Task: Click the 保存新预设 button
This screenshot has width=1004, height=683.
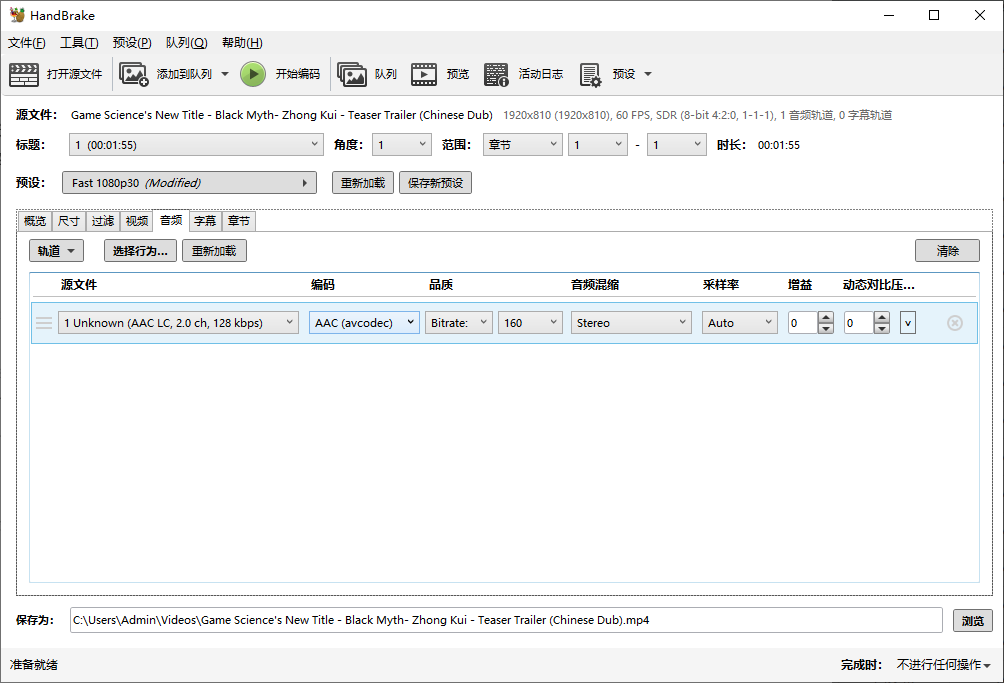Action: (435, 183)
